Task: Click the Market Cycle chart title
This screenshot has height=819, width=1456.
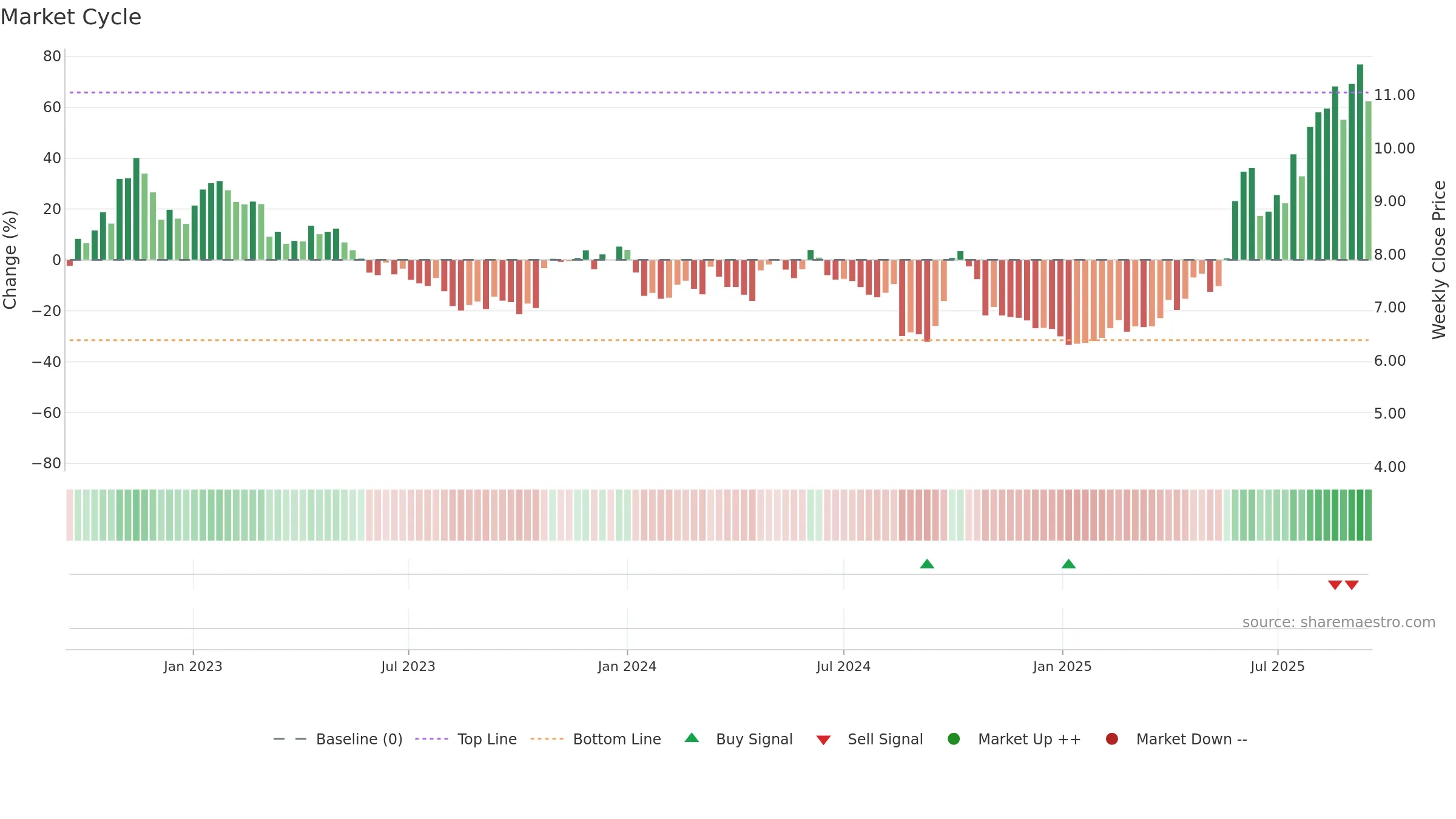Action: (x=71, y=17)
